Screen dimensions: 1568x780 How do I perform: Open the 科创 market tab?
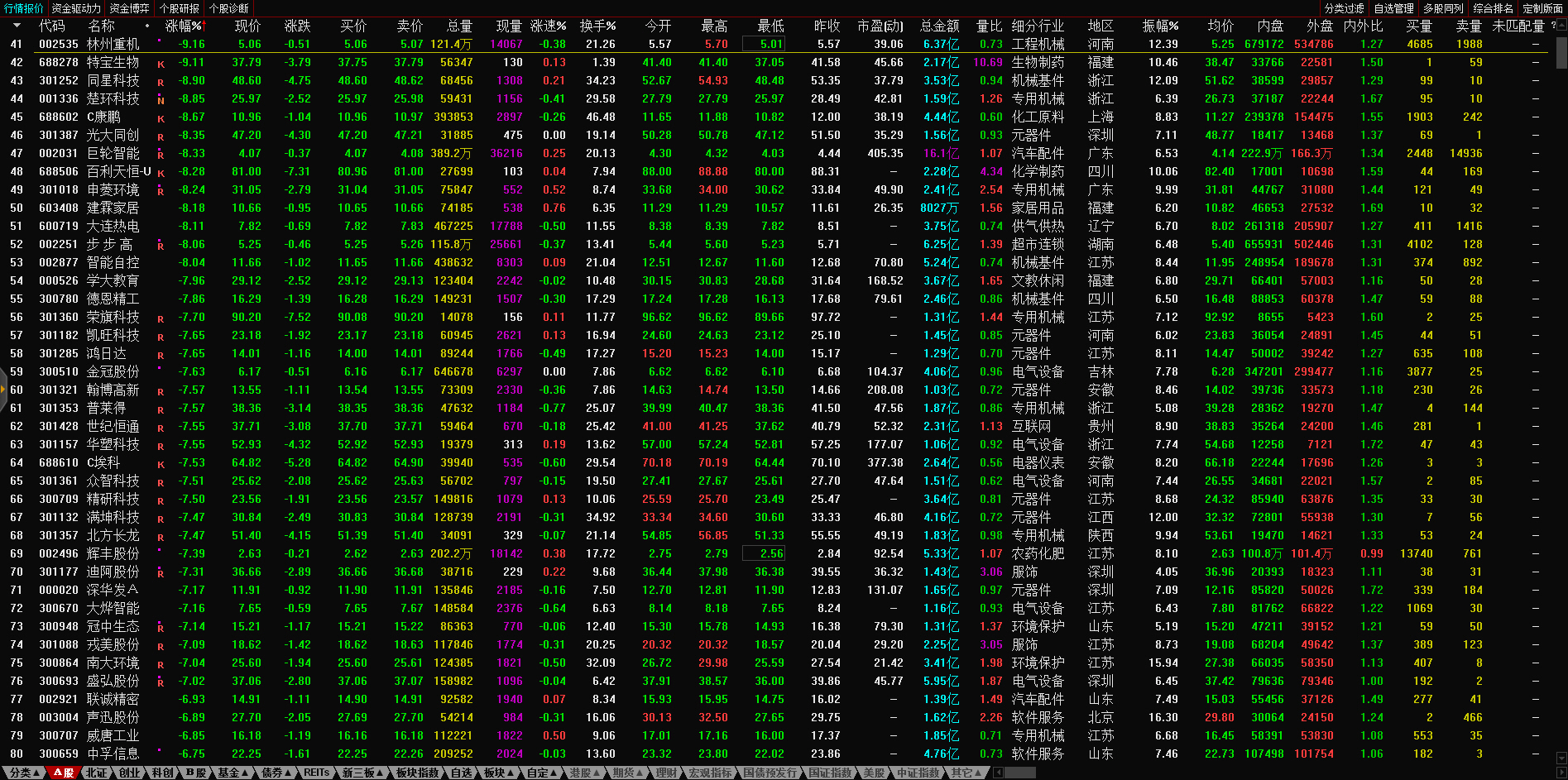[x=162, y=773]
